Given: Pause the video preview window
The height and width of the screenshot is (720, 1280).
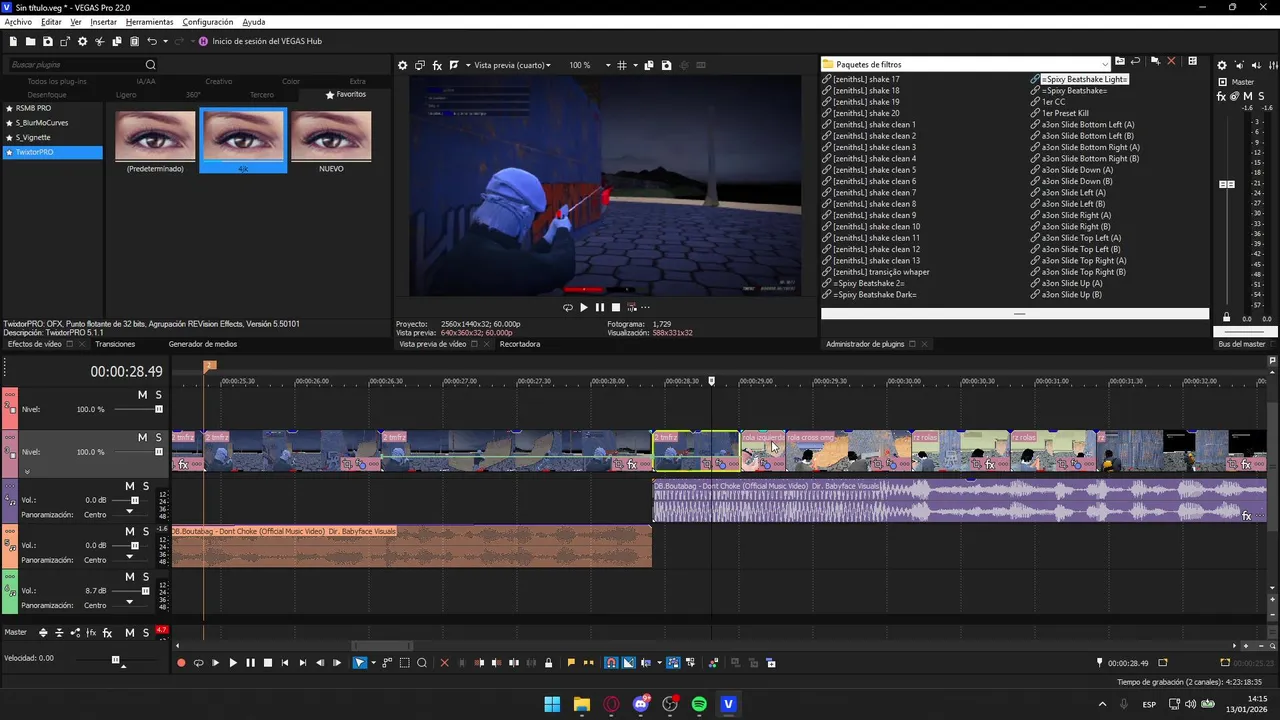Looking at the screenshot, I should pos(600,308).
